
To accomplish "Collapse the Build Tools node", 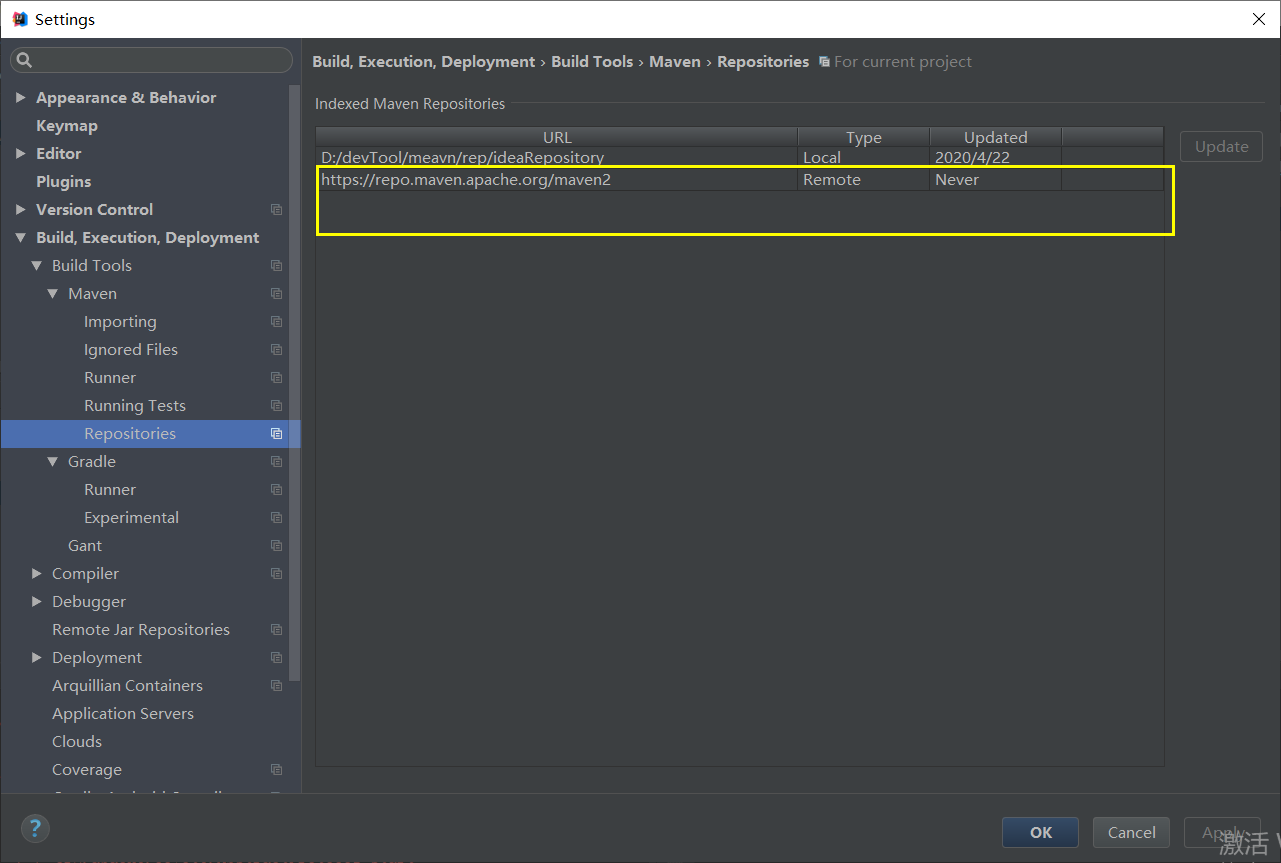I will (37, 265).
